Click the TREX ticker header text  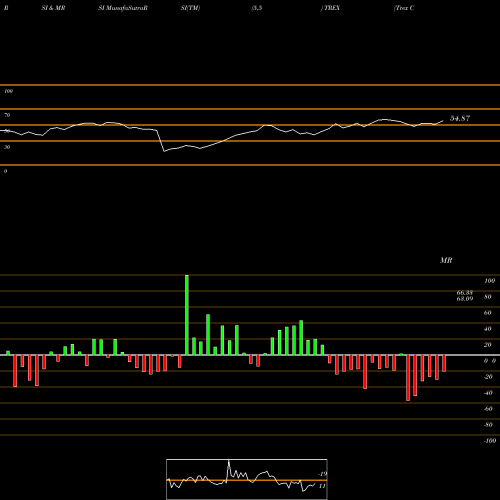click(x=331, y=8)
